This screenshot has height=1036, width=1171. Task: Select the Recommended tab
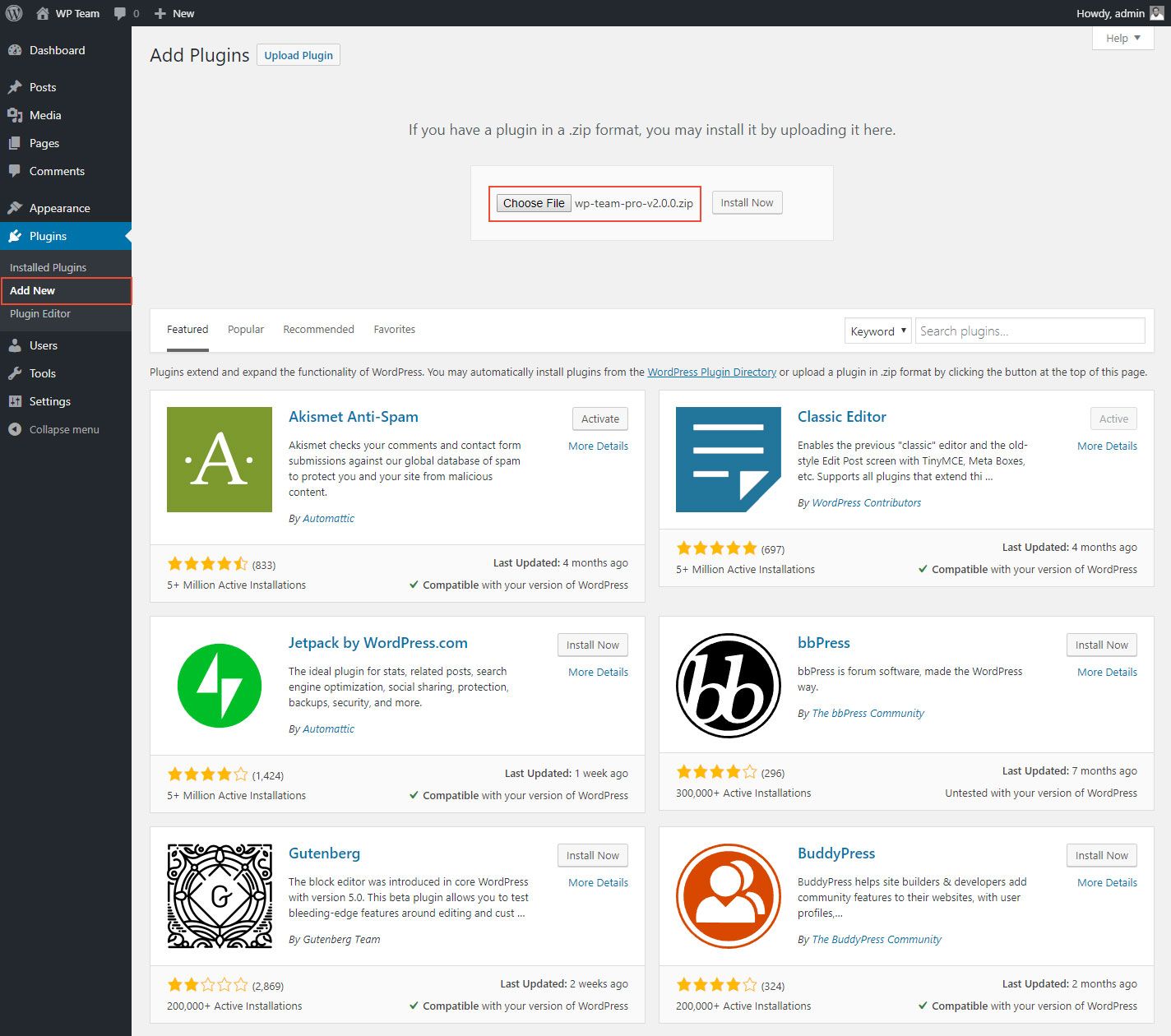click(x=318, y=329)
